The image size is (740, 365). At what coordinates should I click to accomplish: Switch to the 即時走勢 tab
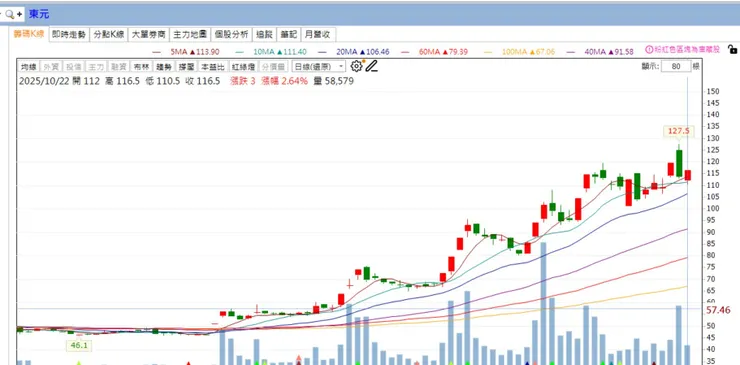point(69,34)
